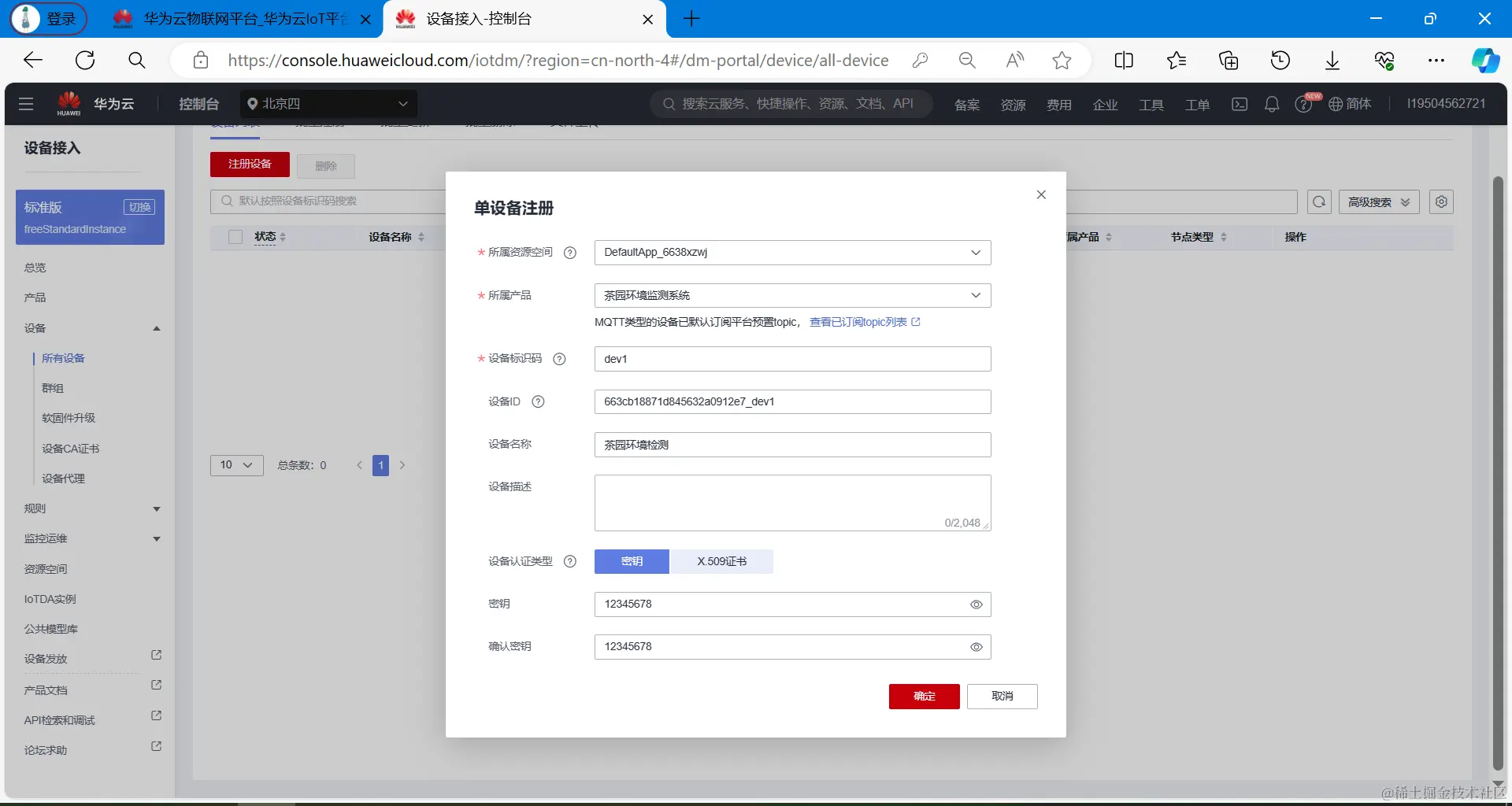Viewport: 1512px width, 806px height.
Task: Open browser essentials heart icon
Action: (x=1384, y=61)
